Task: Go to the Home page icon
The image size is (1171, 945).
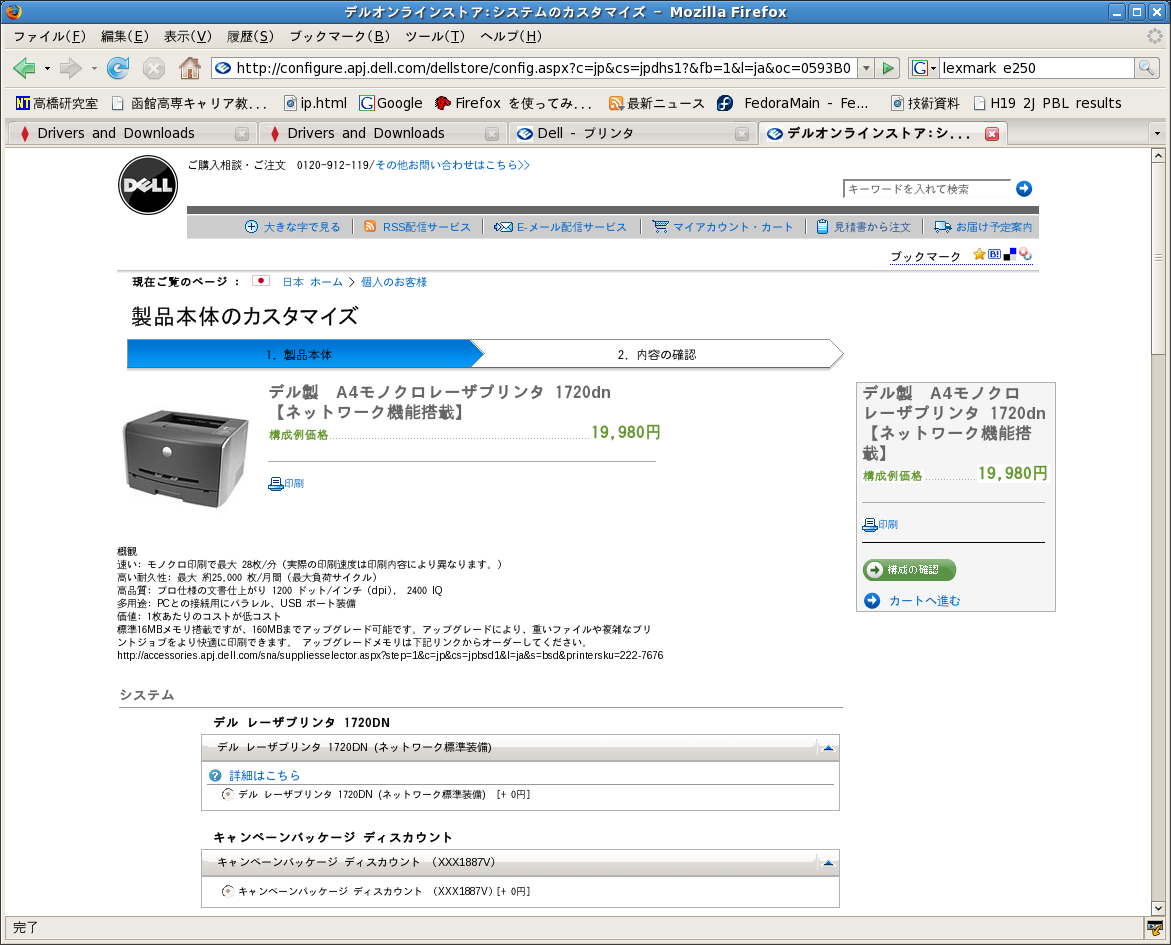Action: coord(190,68)
